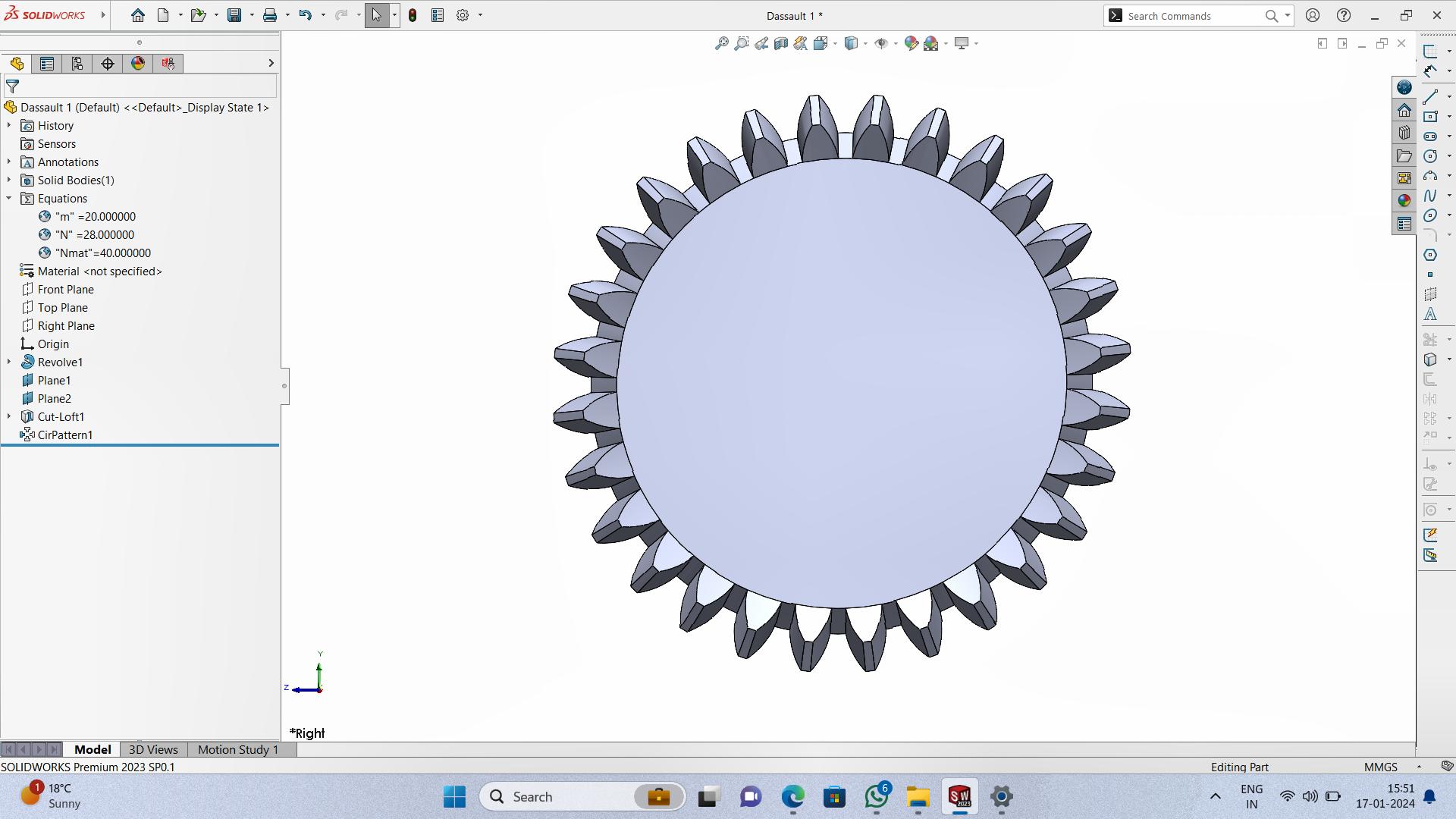1456x819 pixels.
Task: Click the Zoom to Area icon
Action: tap(742, 43)
